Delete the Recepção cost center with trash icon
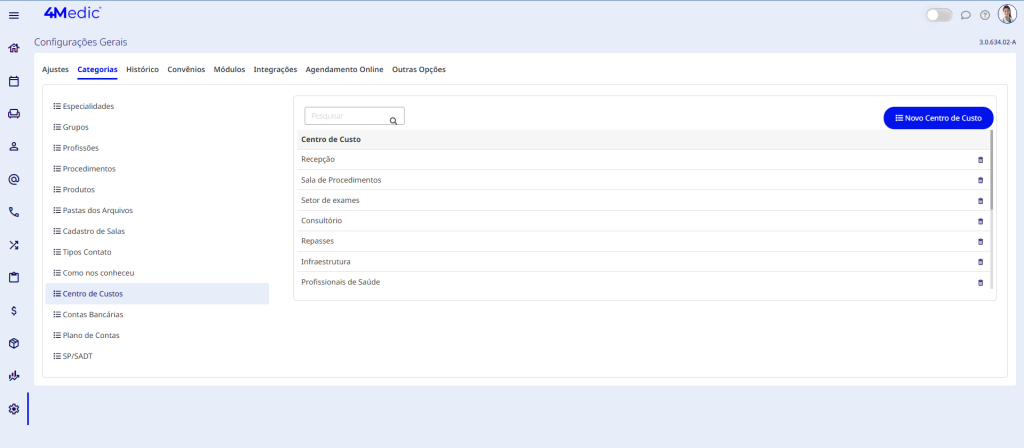 pyautogui.click(x=980, y=160)
